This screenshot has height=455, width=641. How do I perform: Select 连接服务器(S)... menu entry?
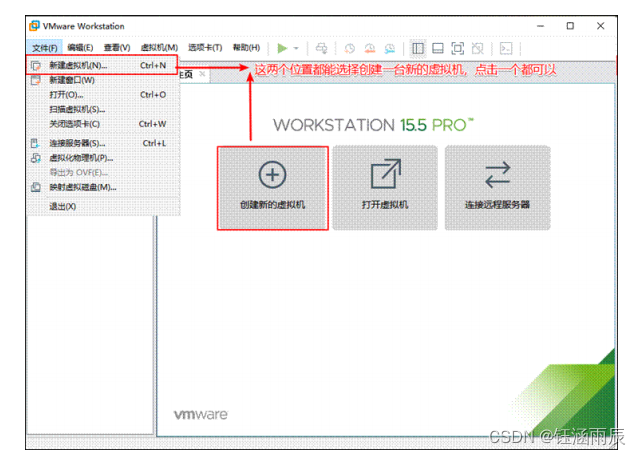(x=102, y=143)
